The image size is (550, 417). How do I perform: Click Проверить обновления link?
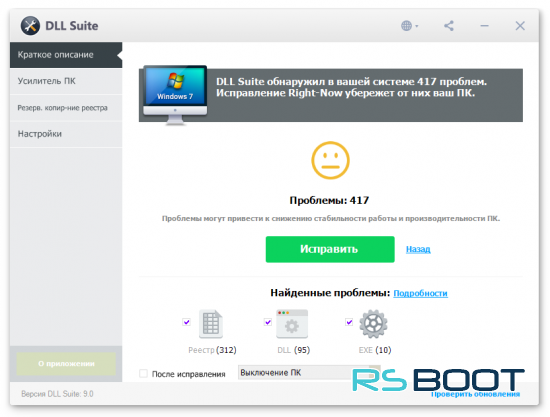click(475, 394)
